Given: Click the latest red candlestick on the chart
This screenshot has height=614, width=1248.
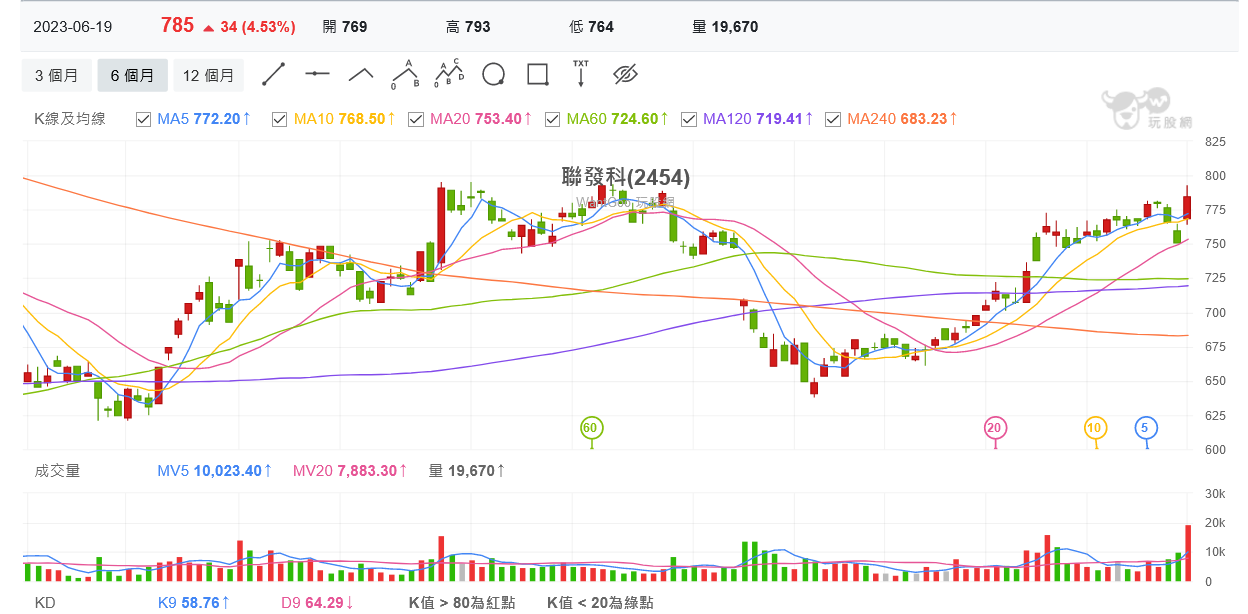Looking at the screenshot, I should point(1187,207).
